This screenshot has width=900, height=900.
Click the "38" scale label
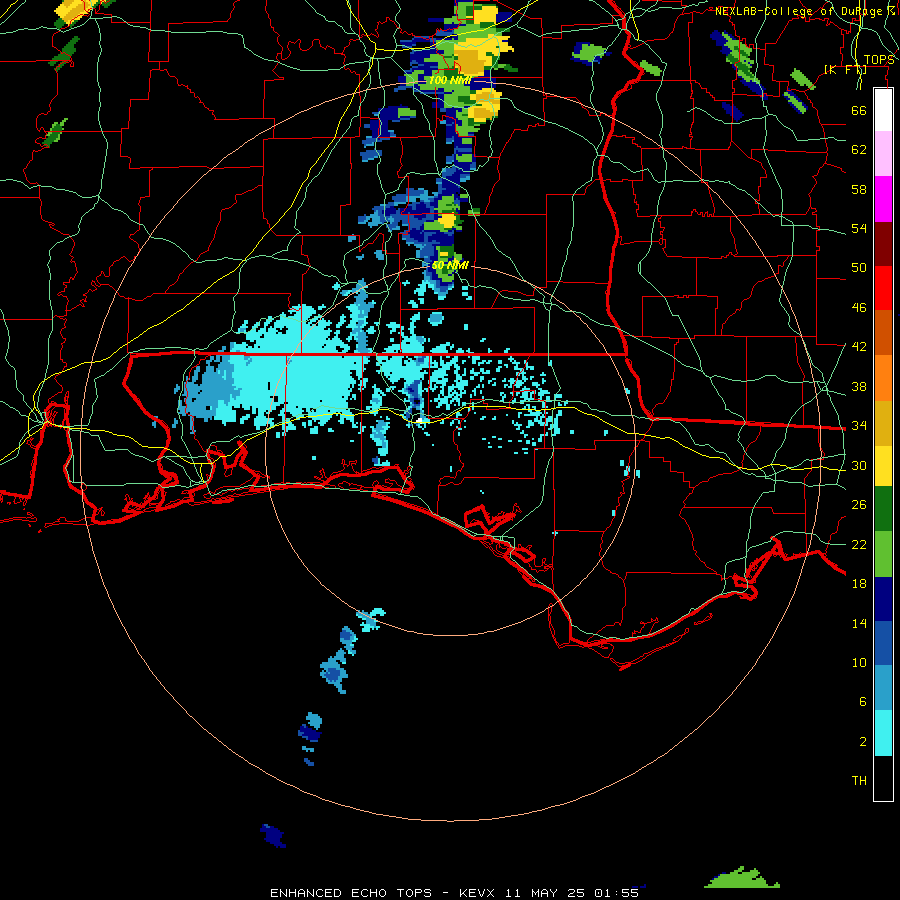coord(859,386)
